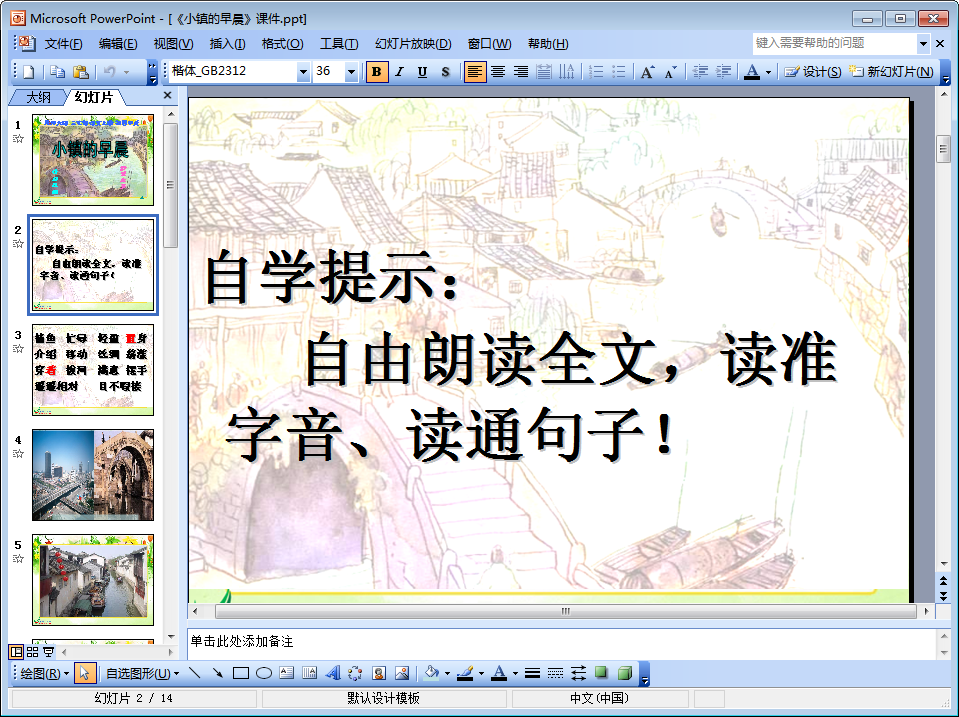Apply a numbered list
The height and width of the screenshot is (717, 959).
coord(596,72)
